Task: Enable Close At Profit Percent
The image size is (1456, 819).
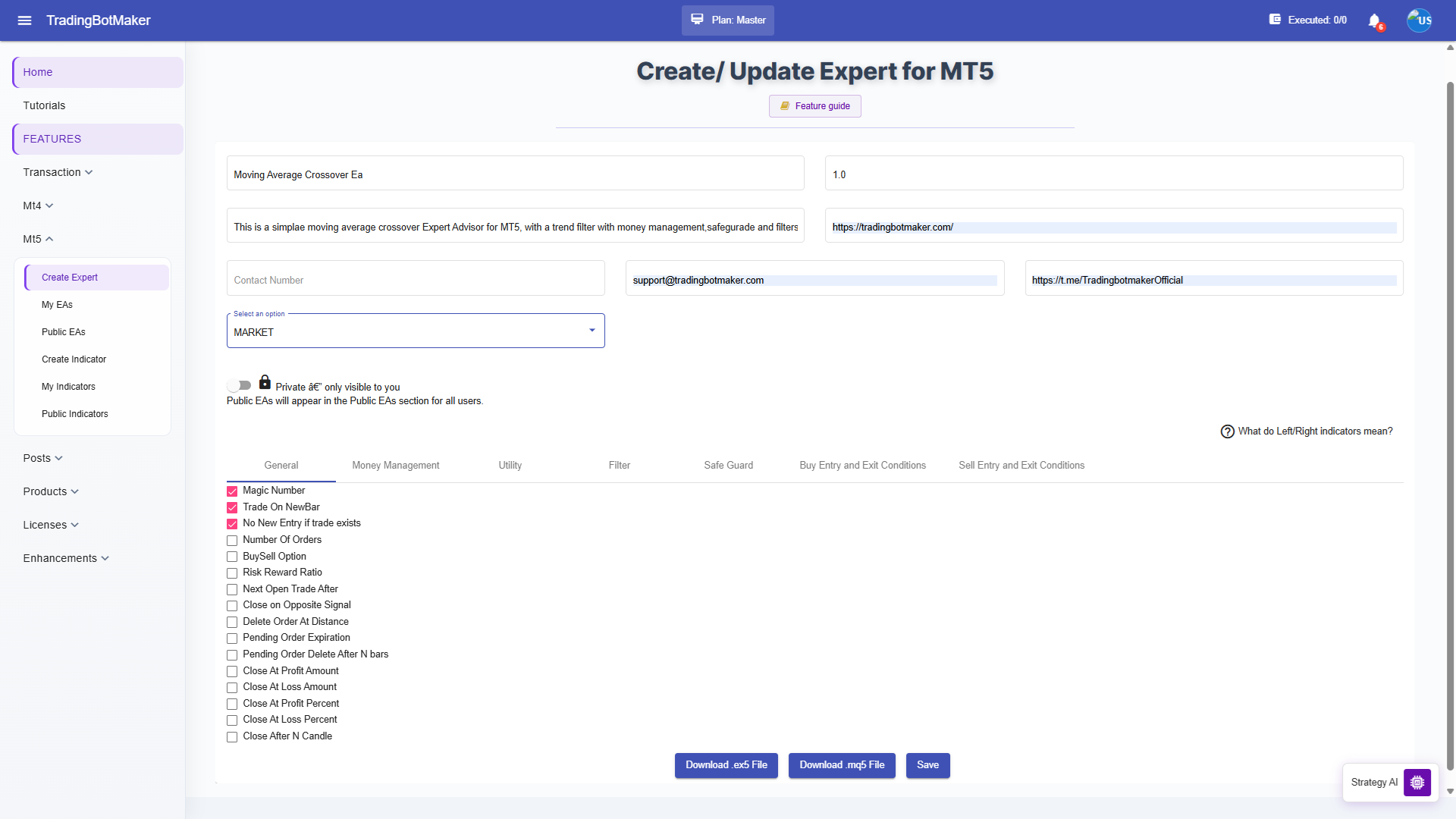Action: click(x=232, y=704)
